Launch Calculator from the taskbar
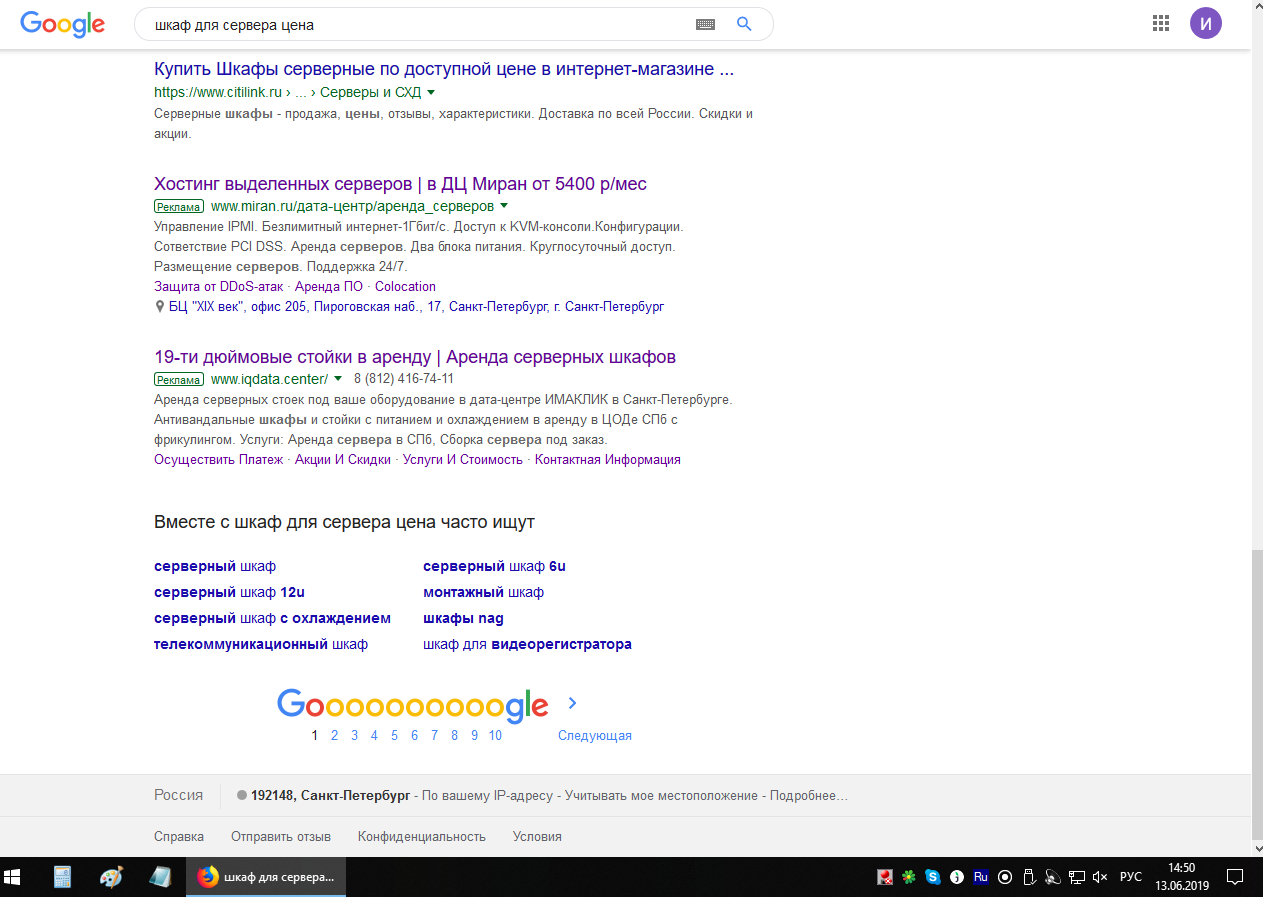This screenshot has width=1263, height=897. tap(62, 877)
